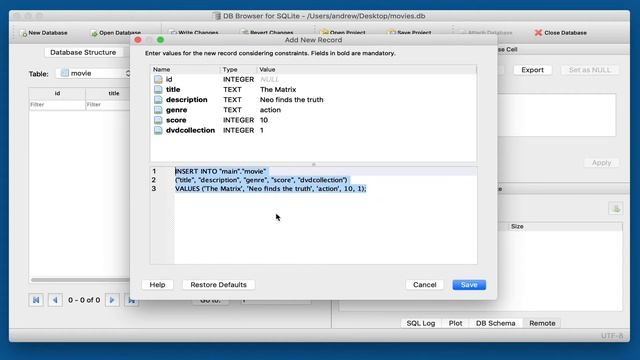Go to next record navigation icon
The width and height of the screenshot is (640, 360).
(x=112, y=300)
